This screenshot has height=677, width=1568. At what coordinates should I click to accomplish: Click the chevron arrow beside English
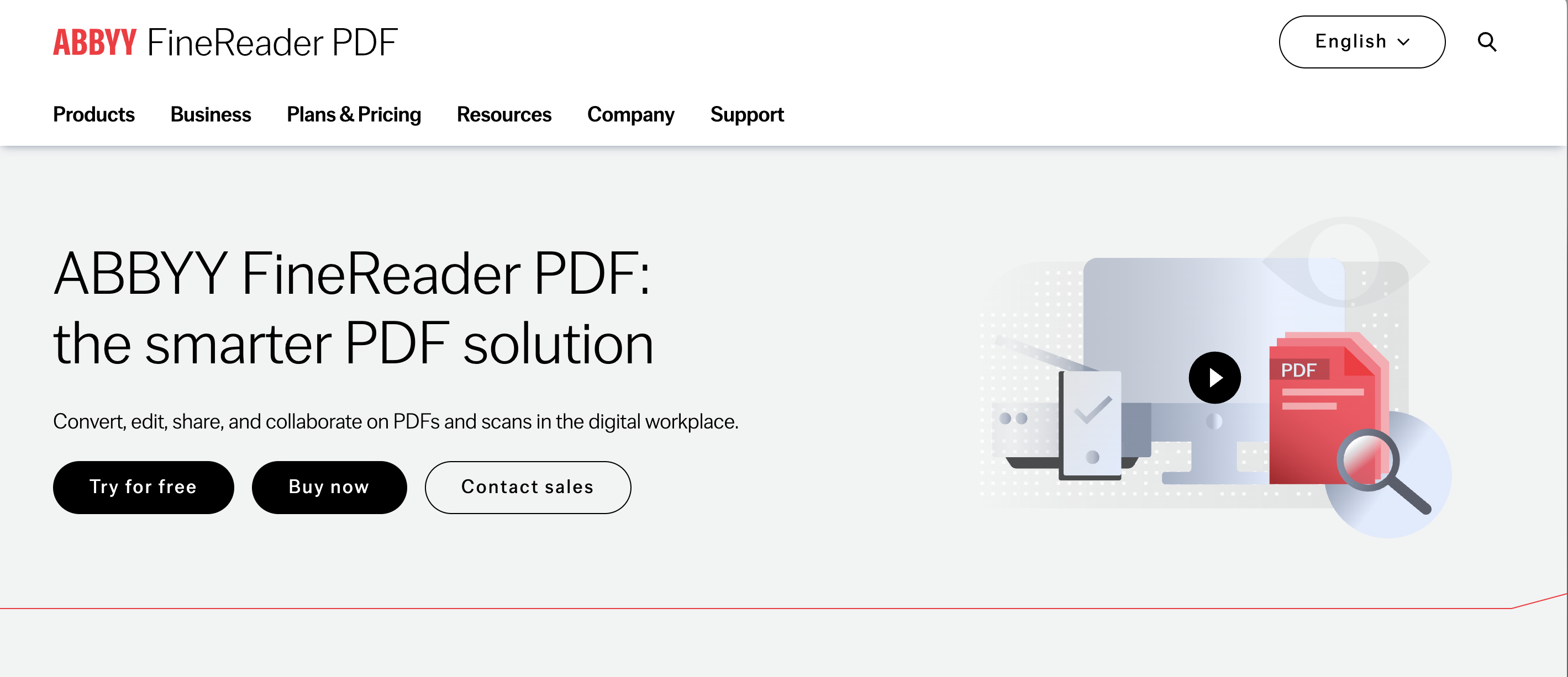click(x=1404, y=42)
